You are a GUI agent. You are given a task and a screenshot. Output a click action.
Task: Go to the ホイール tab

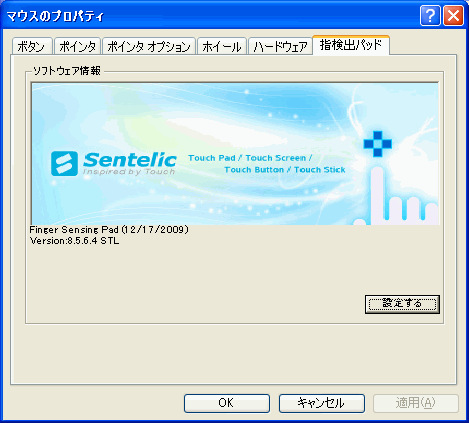[x=222, y=46]
